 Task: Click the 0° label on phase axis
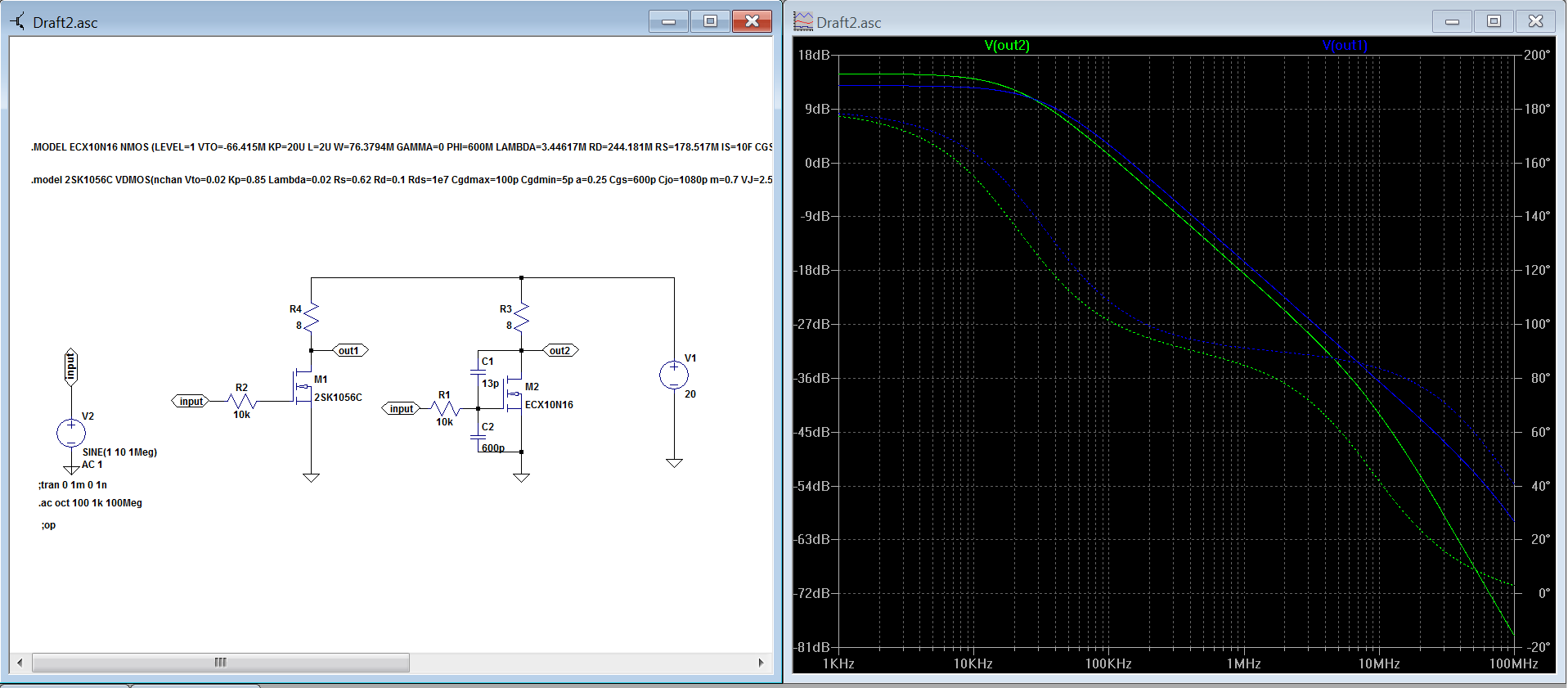point(1544,593)
